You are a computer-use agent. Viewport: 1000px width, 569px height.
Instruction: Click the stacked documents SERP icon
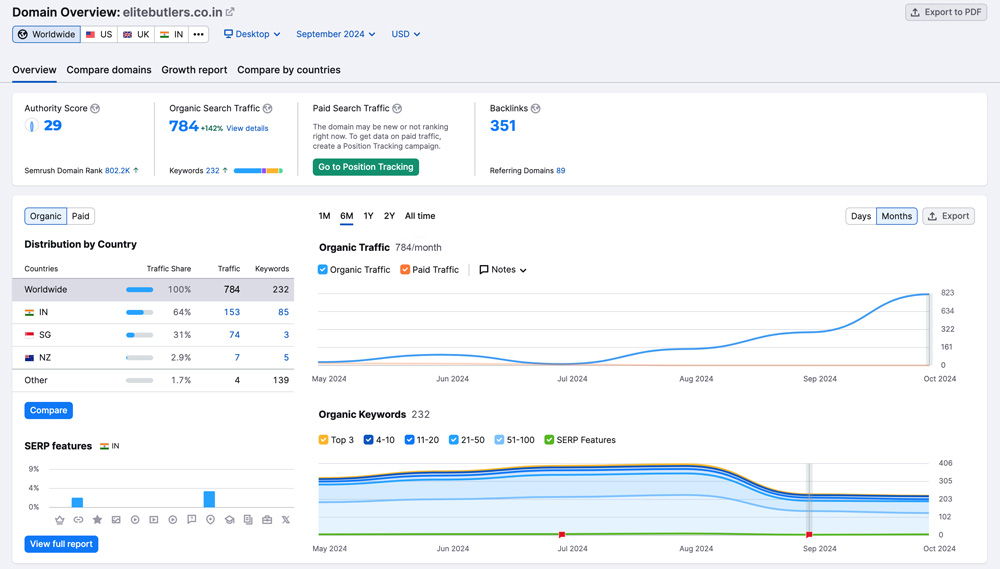[248, 520]
